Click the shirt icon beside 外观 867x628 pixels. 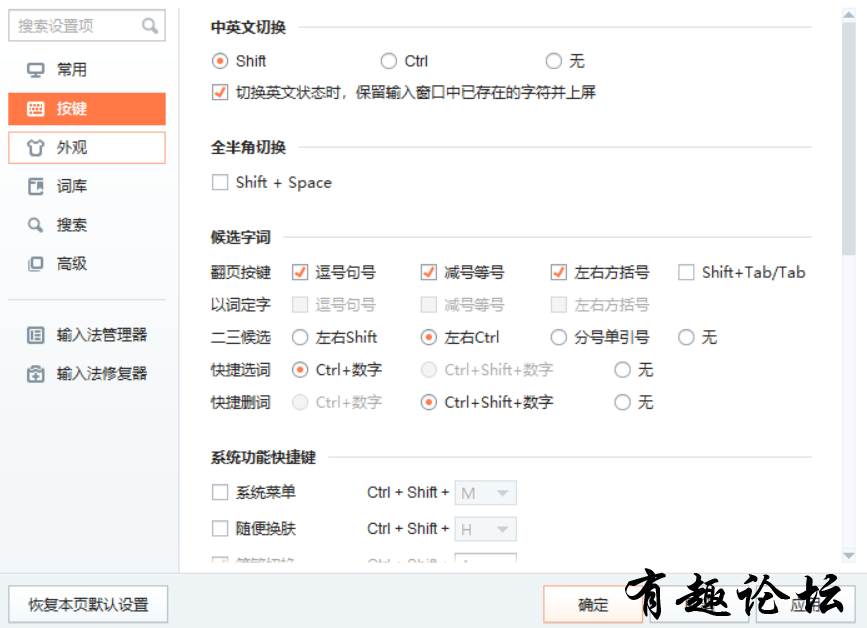(36, 148)
